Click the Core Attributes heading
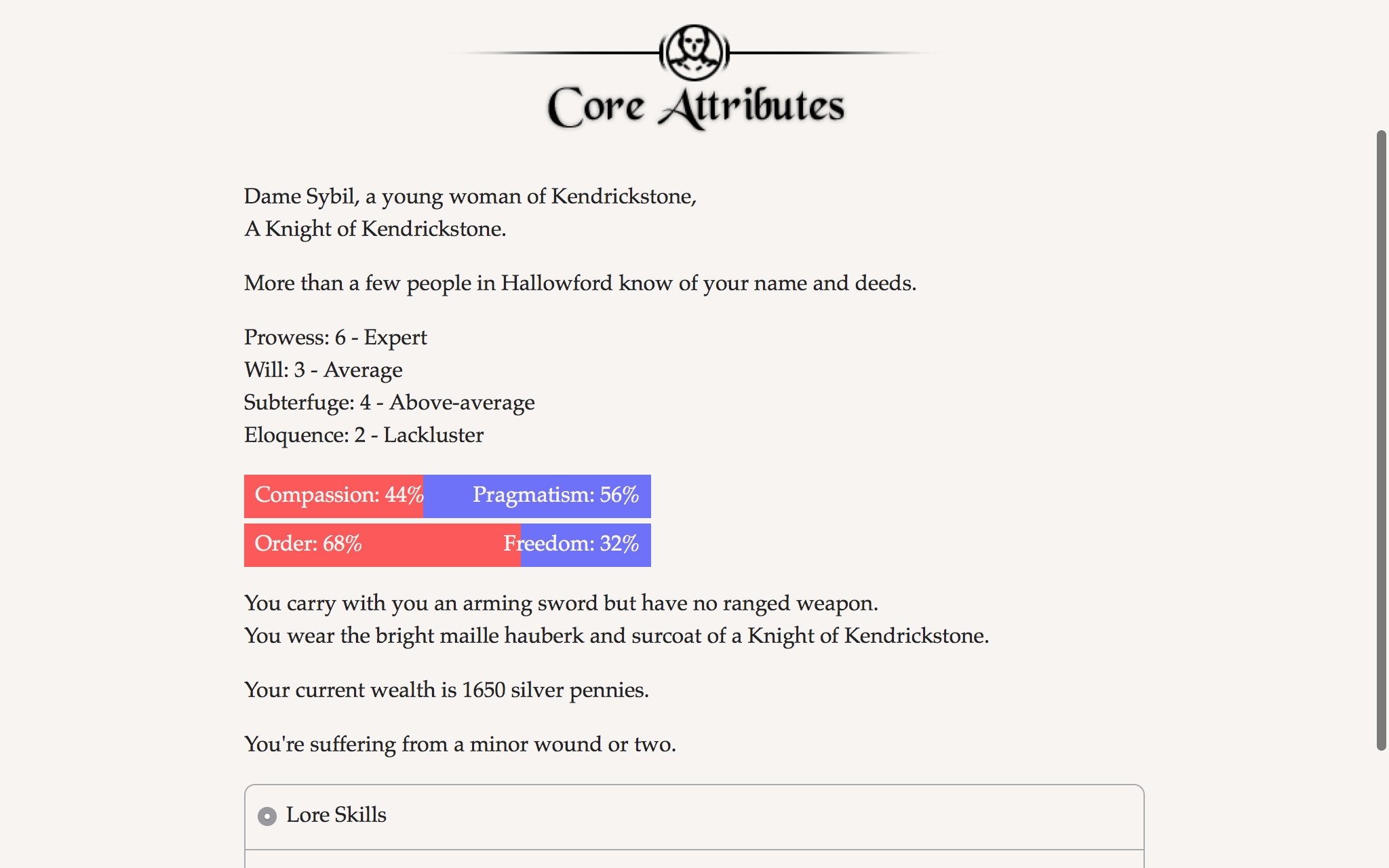The image size is (1389, 868). 695,107
